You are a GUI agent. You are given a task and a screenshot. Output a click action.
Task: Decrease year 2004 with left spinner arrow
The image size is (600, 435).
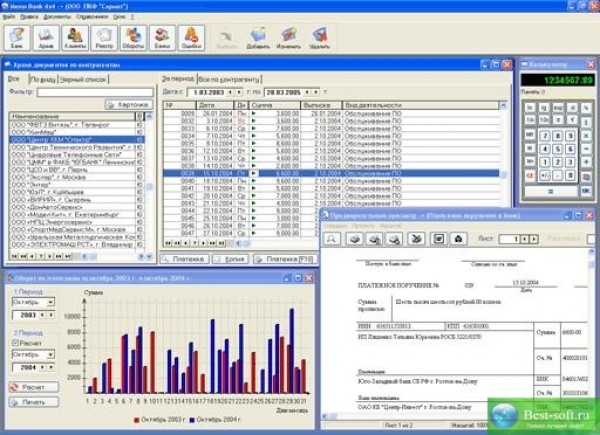coord(42,367)
